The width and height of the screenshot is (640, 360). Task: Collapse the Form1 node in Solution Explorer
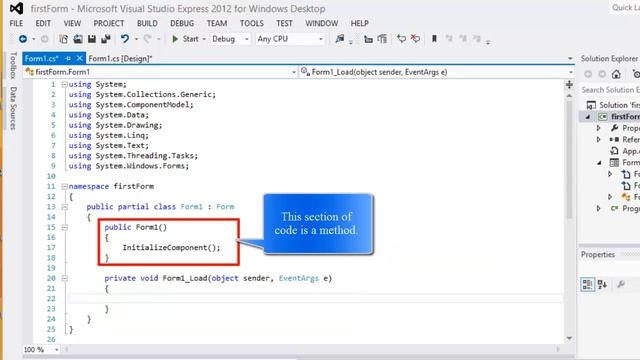[599, 163]
